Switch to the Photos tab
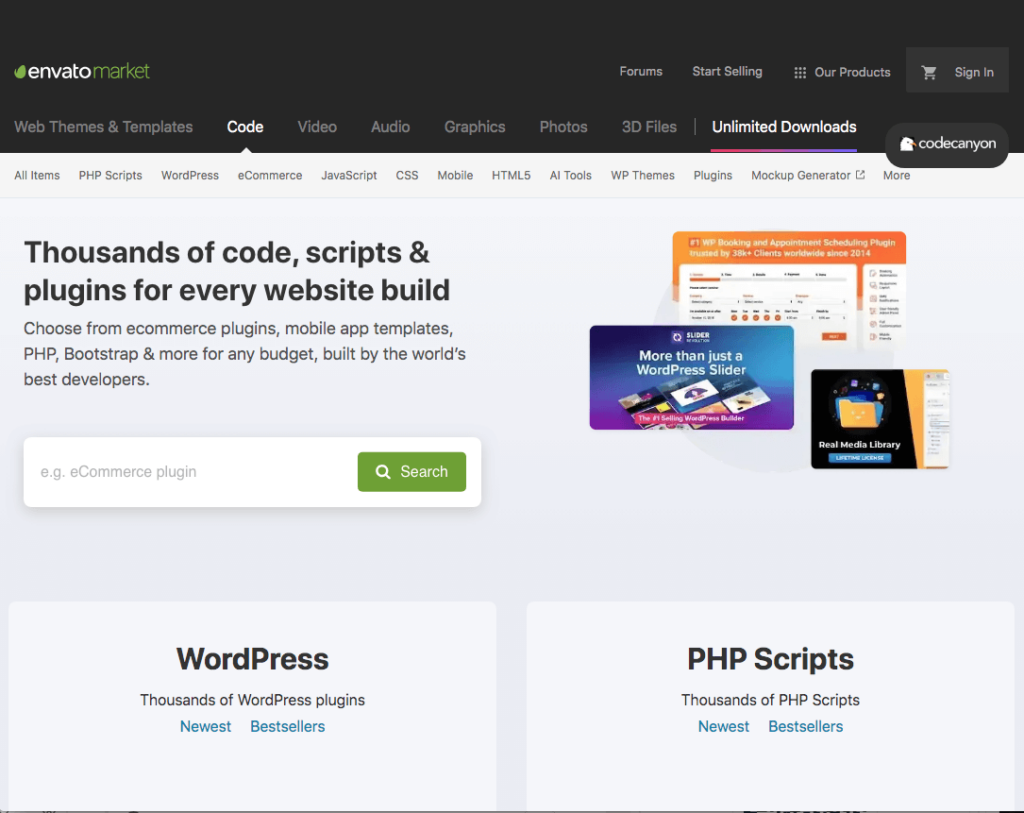The height and width of the screenshot is (813, 1024). [563, 127]
